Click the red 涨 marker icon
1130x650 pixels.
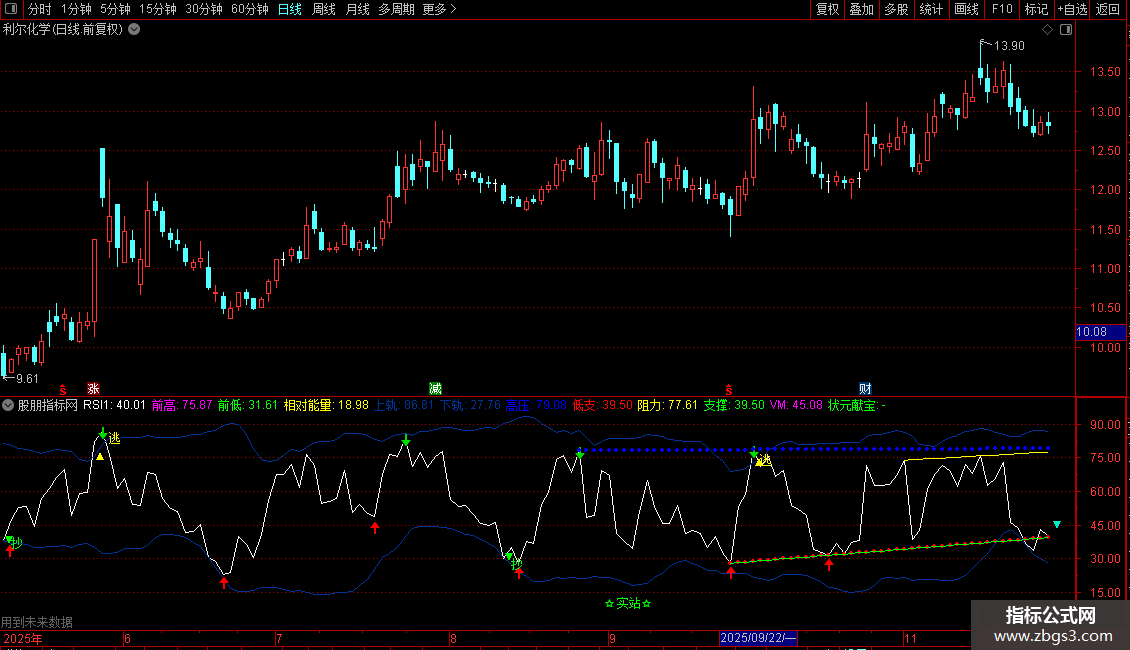coord(93,387)
